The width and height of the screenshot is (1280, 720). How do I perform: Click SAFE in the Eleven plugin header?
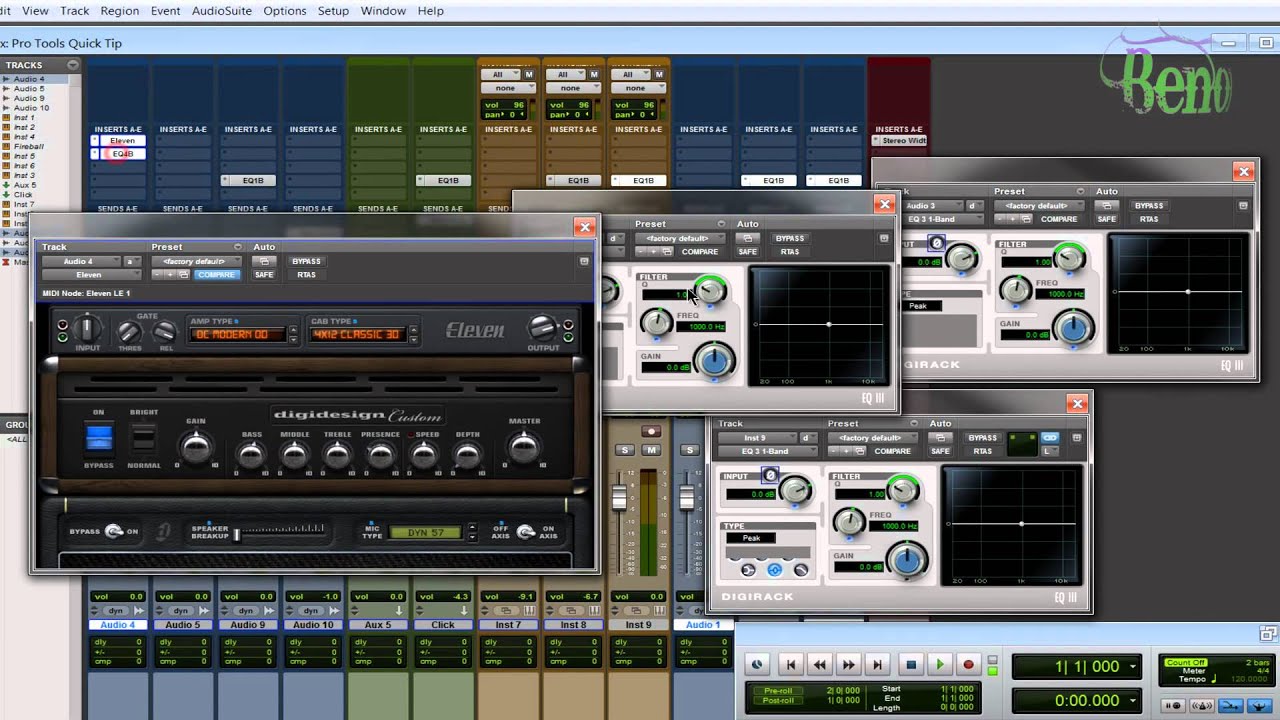[264, 275]
